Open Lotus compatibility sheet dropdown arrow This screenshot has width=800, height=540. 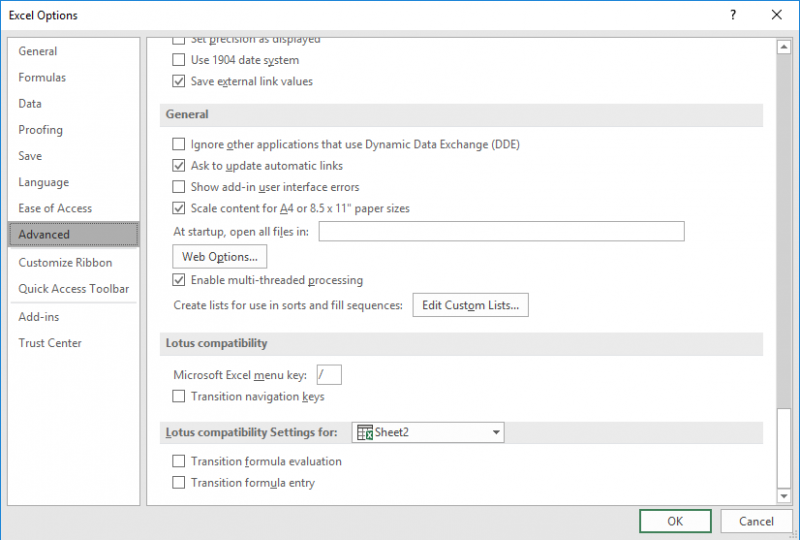coord(496,432)
